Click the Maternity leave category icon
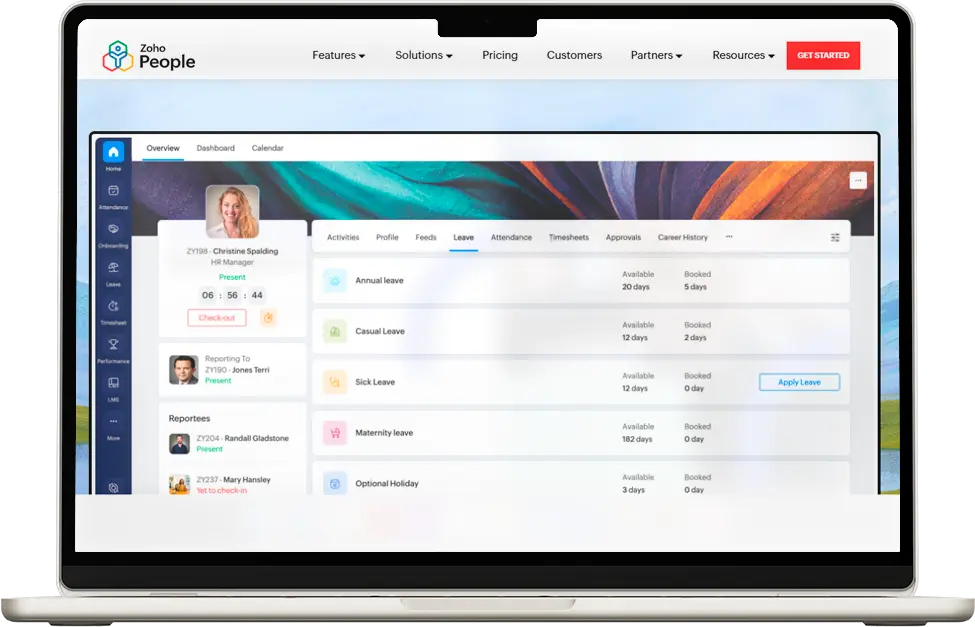Screen dimensions: 975x627 click(x=334, y=431)
